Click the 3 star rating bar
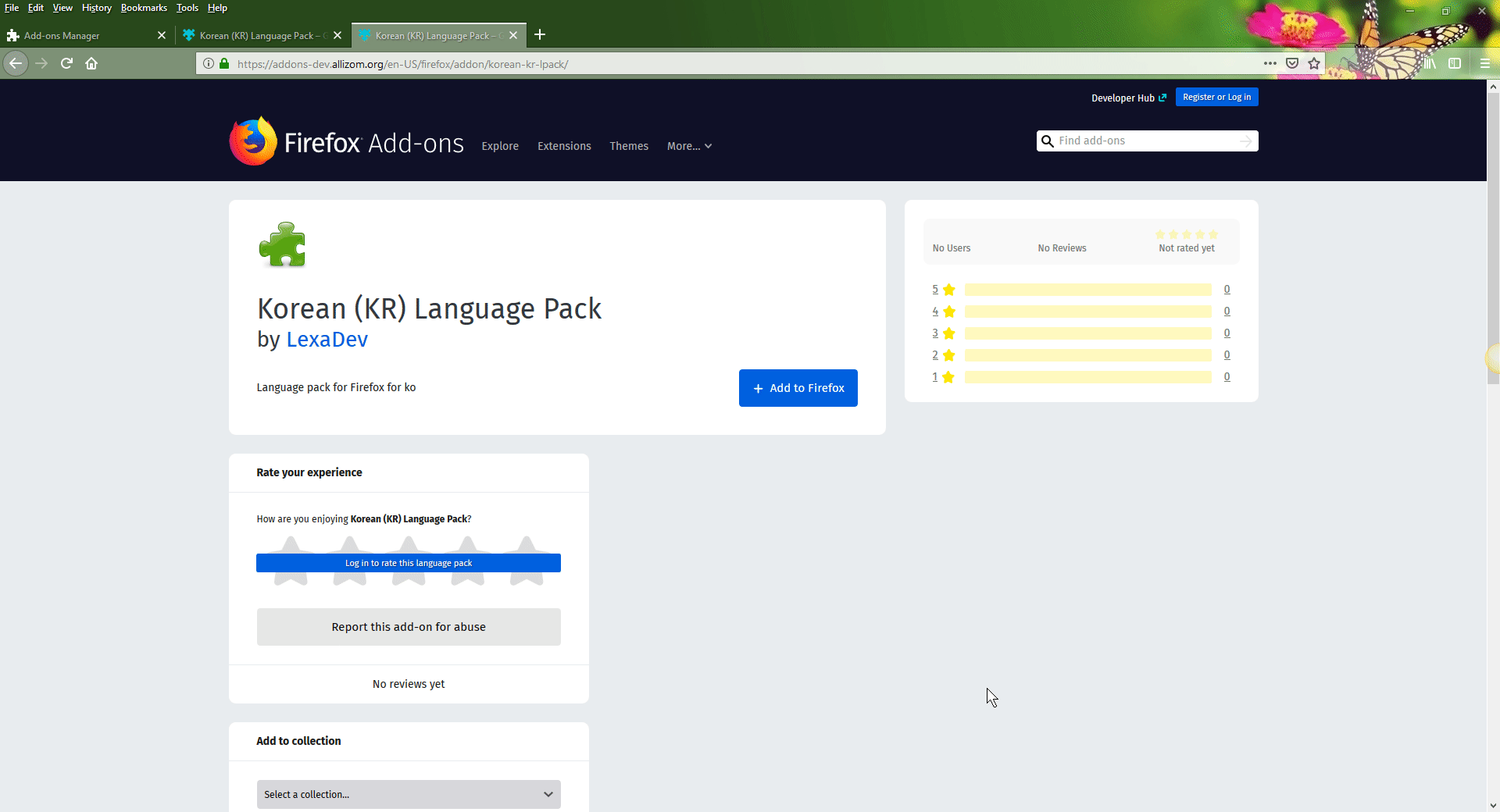 click(x=1088, y=333)
